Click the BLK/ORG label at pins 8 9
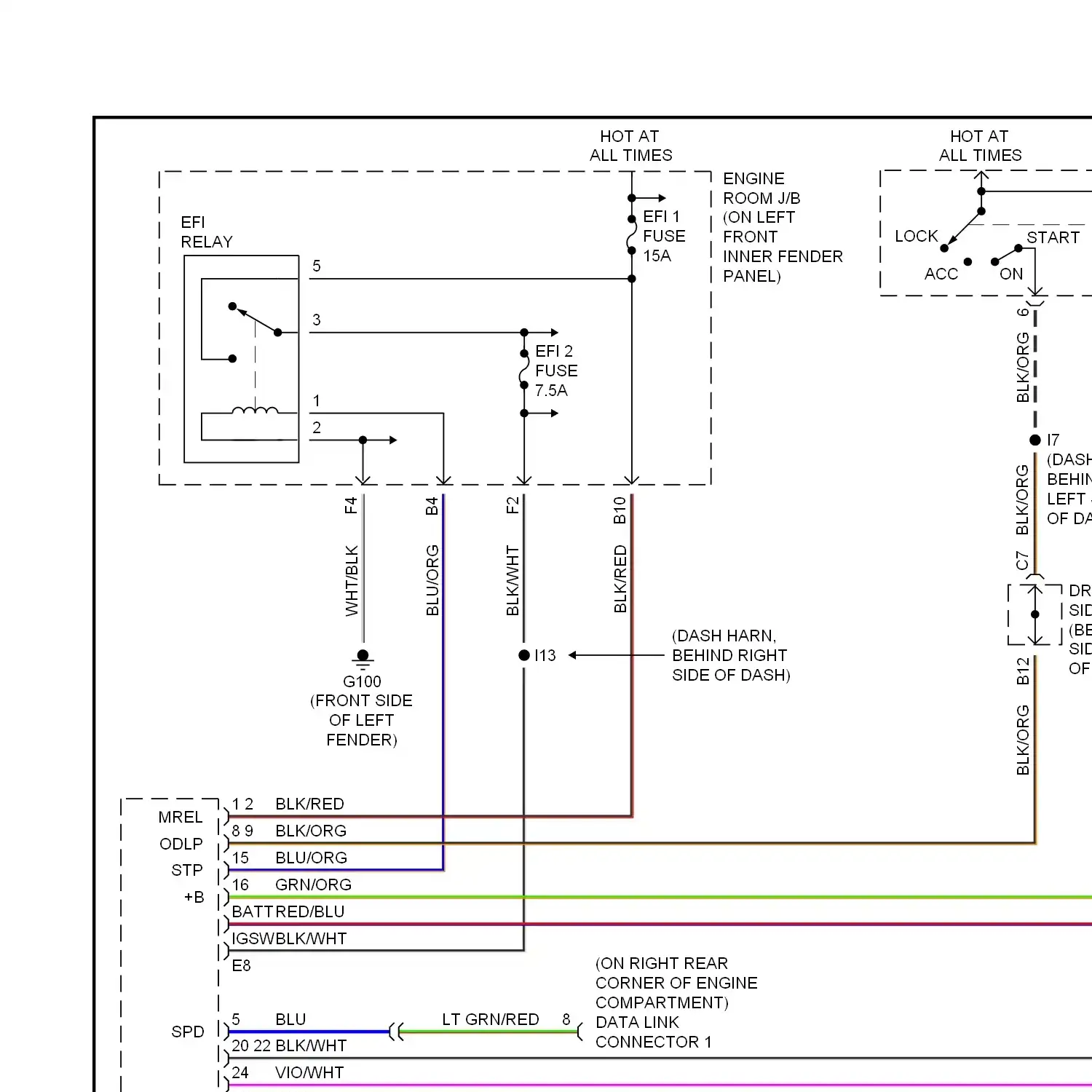Viewport: 1092px width, 1092px height. (x=311, y=831)
